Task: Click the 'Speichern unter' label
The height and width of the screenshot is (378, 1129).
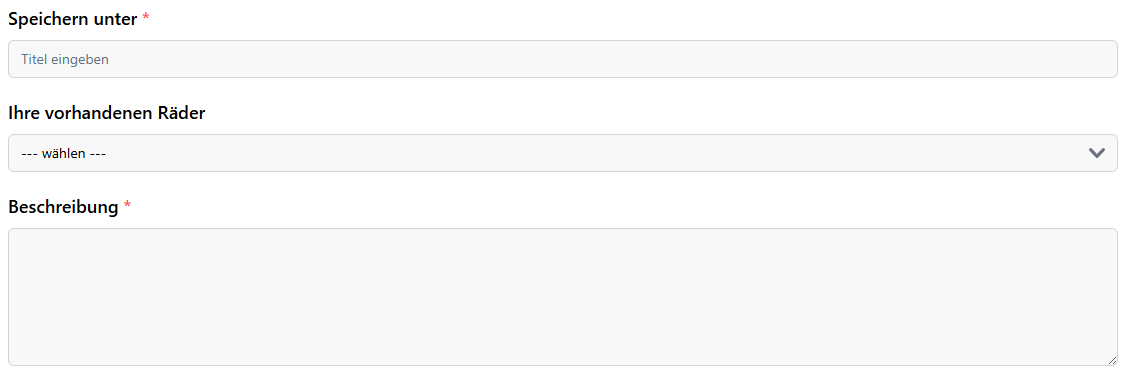Action: [72, 19]
